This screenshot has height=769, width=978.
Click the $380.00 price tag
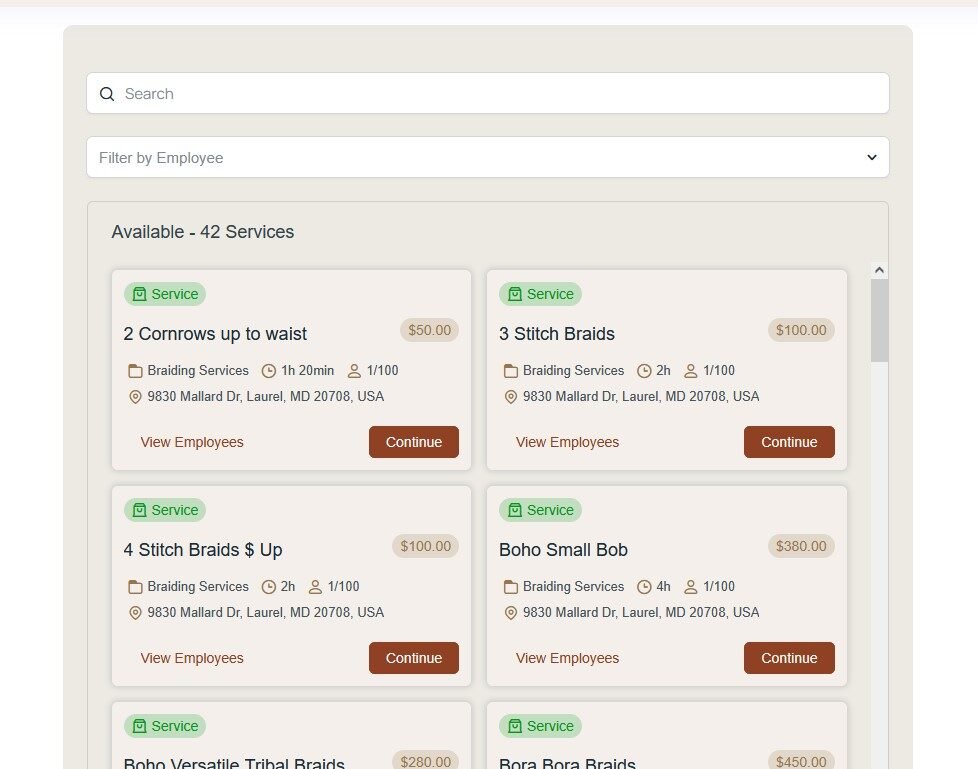point(801,546)
